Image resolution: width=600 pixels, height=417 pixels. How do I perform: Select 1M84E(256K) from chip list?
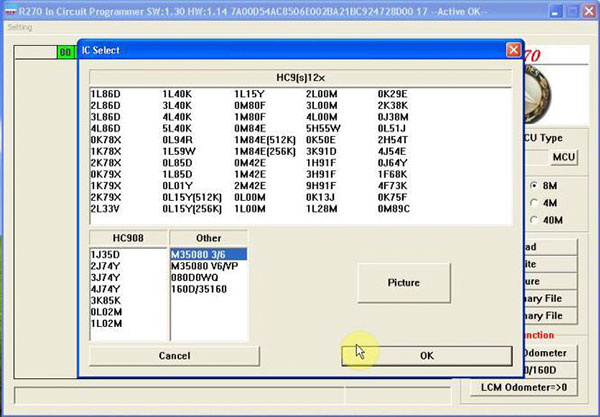[x=265, y=151]
